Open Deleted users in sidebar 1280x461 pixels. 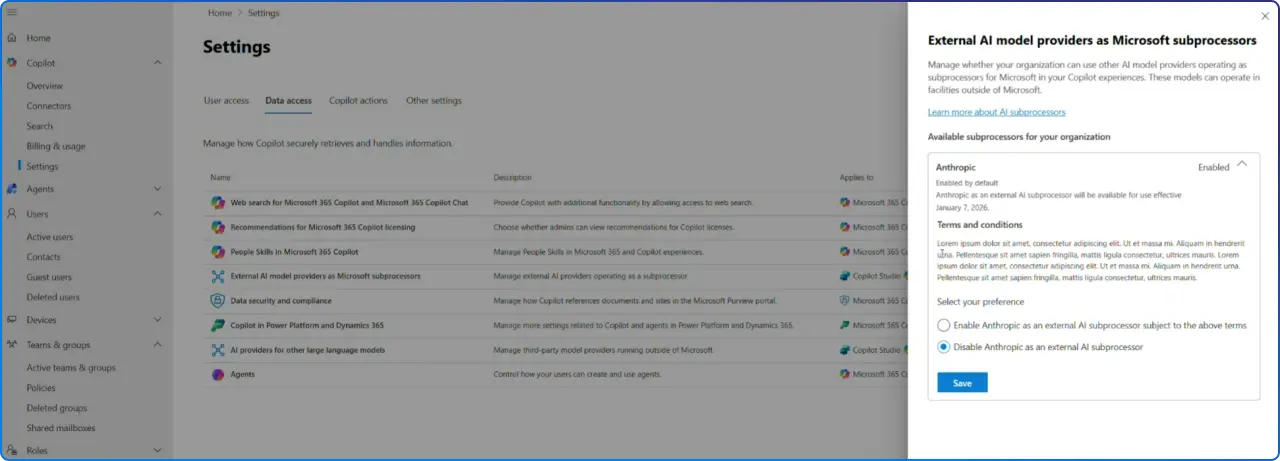point(53,297)
